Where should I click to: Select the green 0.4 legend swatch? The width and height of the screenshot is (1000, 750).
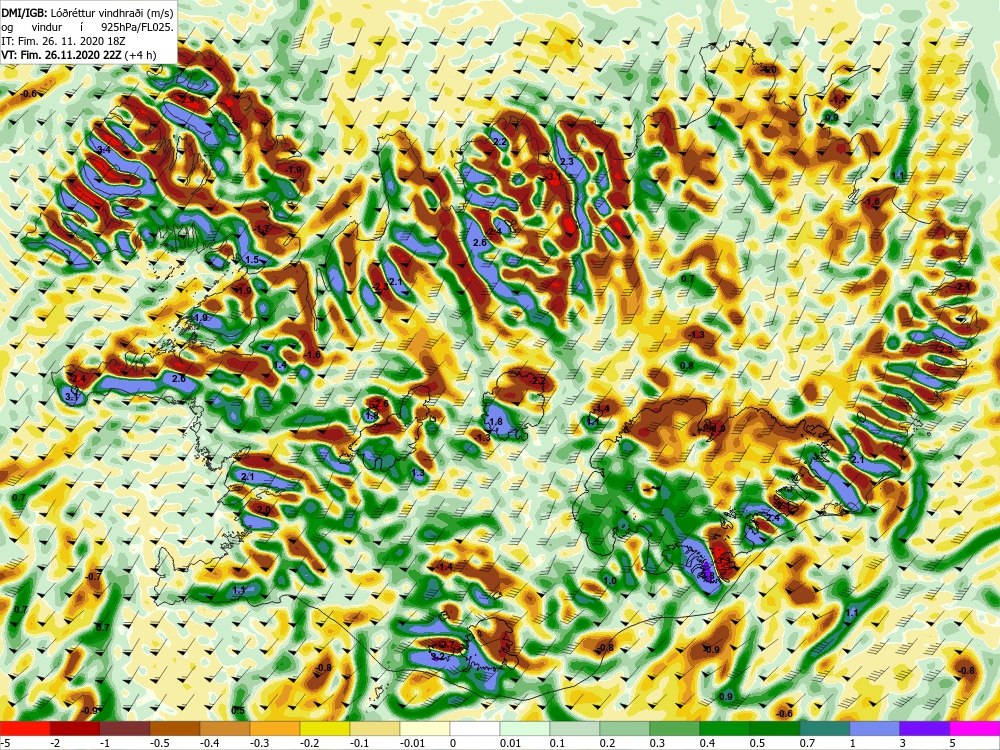(x=725, y=729)
